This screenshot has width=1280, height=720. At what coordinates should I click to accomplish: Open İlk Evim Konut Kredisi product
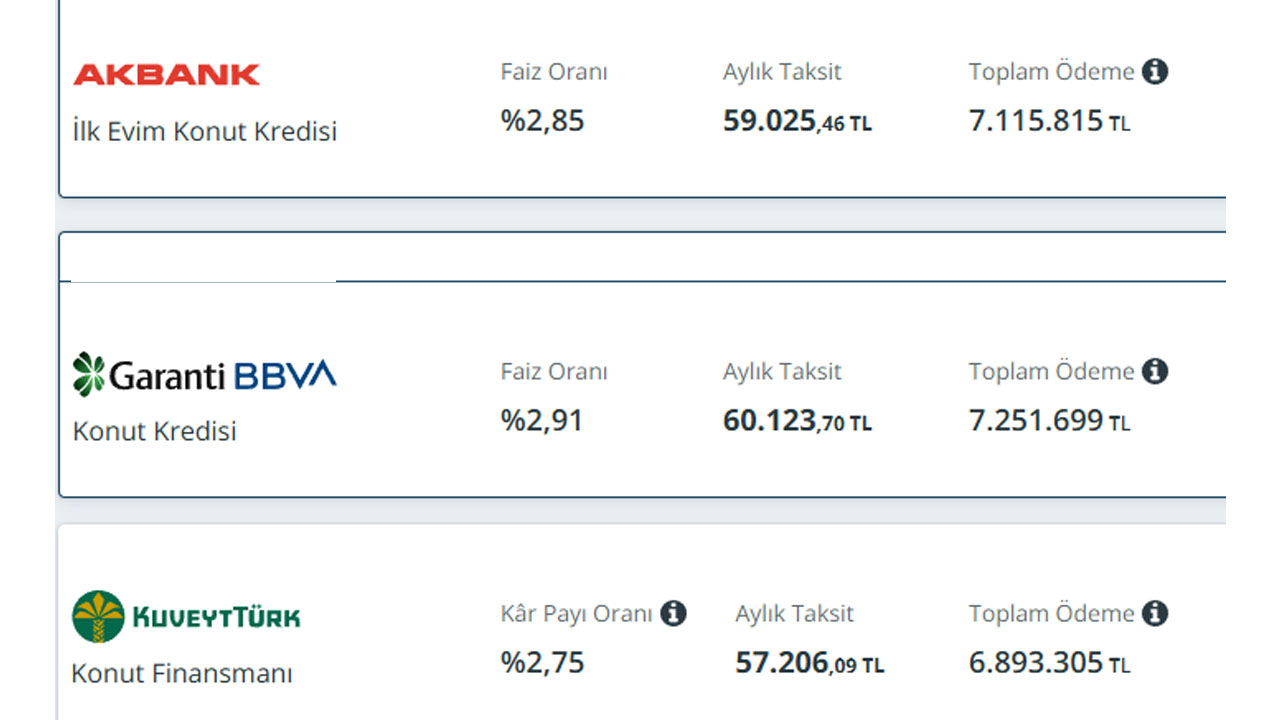pyautogui.click(x=205, y=131)
